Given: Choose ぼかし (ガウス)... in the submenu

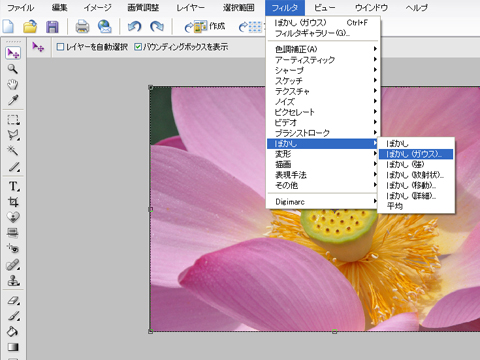Looking at the screenshot, I should click(416, 154).
